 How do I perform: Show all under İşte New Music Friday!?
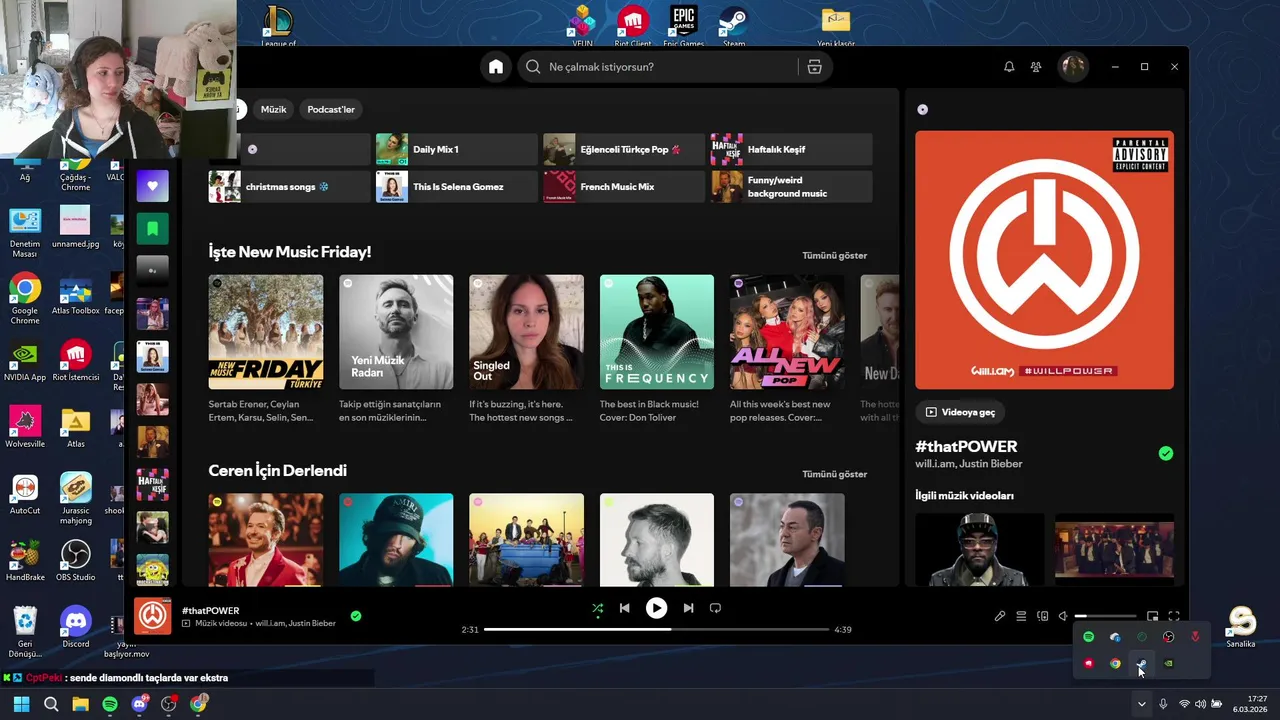(x=834, y=255)
